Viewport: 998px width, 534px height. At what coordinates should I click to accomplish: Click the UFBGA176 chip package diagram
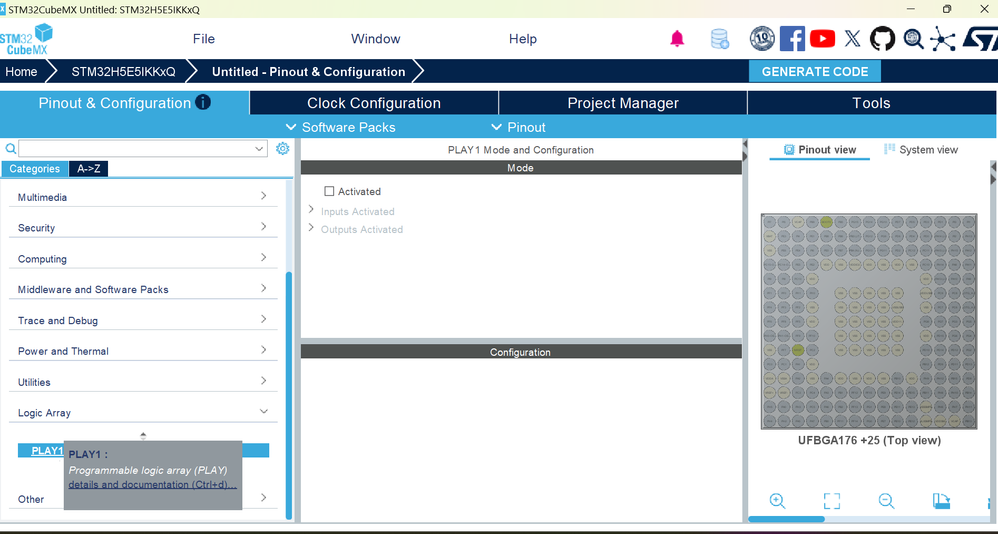(869, 321)
